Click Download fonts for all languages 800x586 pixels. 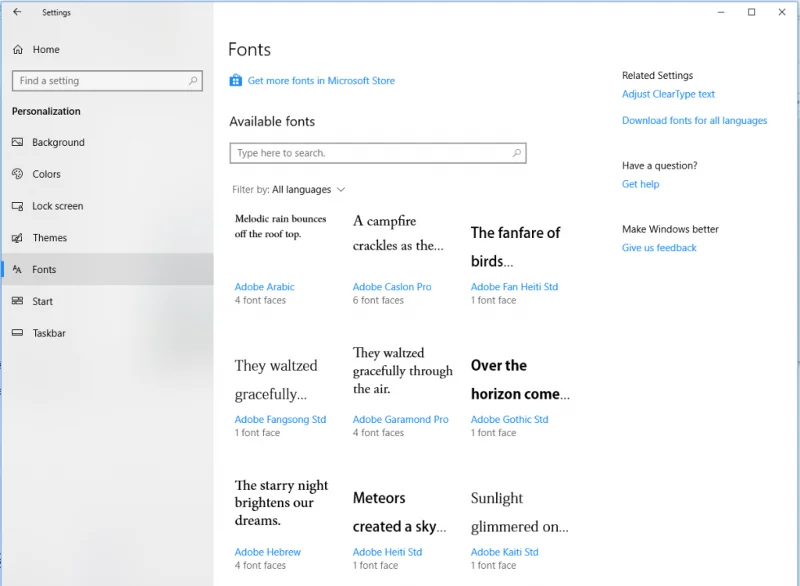click(x=694, y=120)
